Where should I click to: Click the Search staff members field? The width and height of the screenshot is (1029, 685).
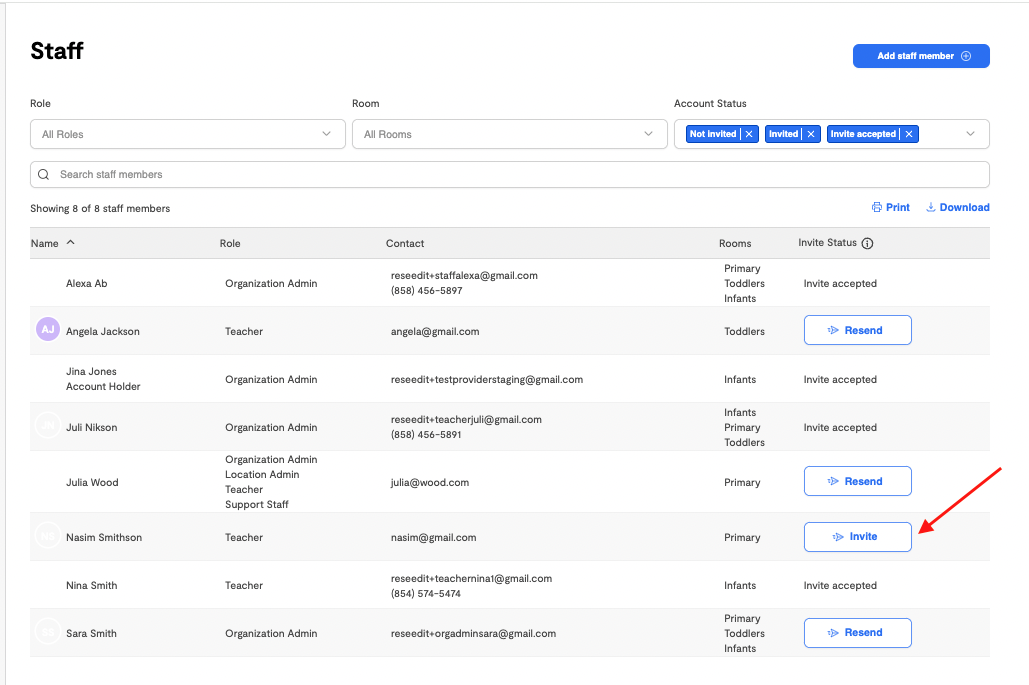pos(509,175)
